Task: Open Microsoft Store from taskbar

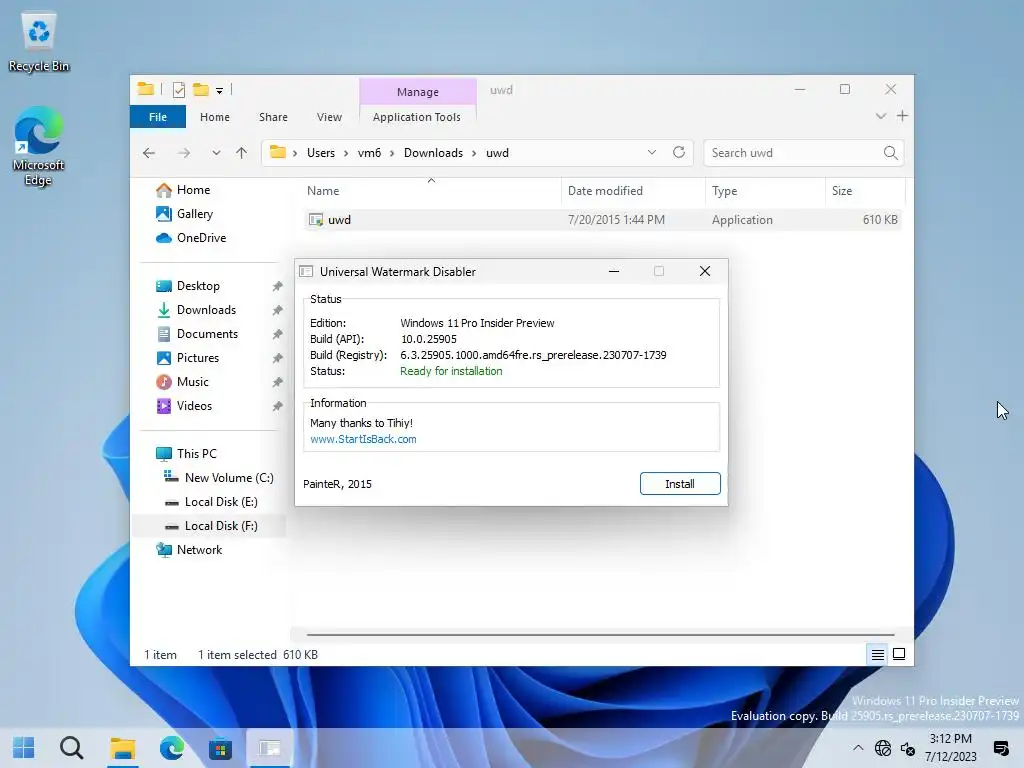Action: (220, 748)
